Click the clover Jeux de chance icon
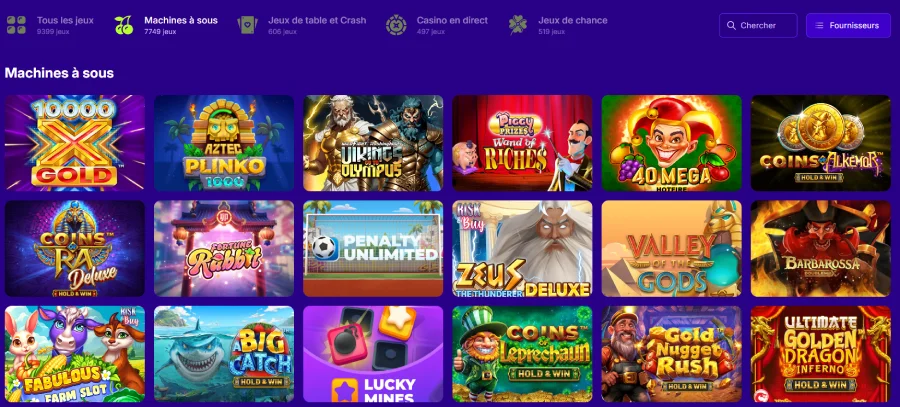Image resolution: width=900 pixels, height=407 pixels. pos(518,25)
